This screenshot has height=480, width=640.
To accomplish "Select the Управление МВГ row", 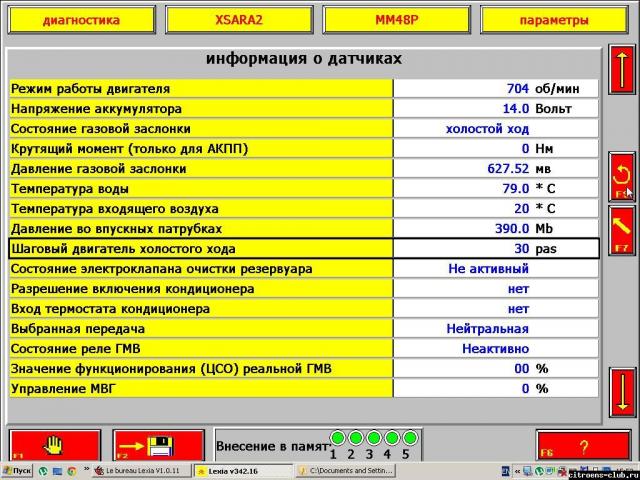I will pos(304,389).
